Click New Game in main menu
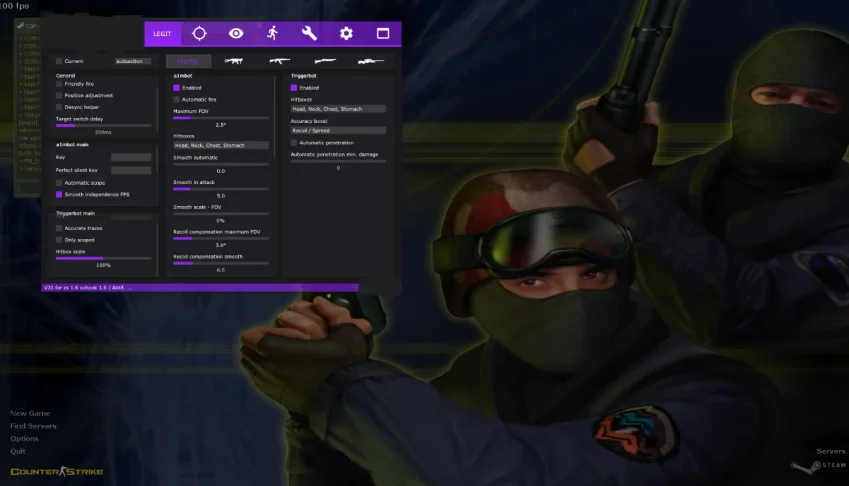849x486 pixels. click(30, 413)
